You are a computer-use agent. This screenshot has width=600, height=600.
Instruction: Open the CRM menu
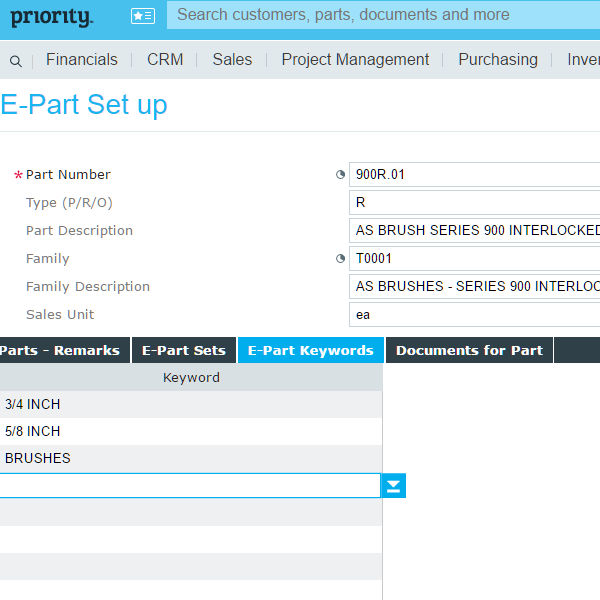165,60
